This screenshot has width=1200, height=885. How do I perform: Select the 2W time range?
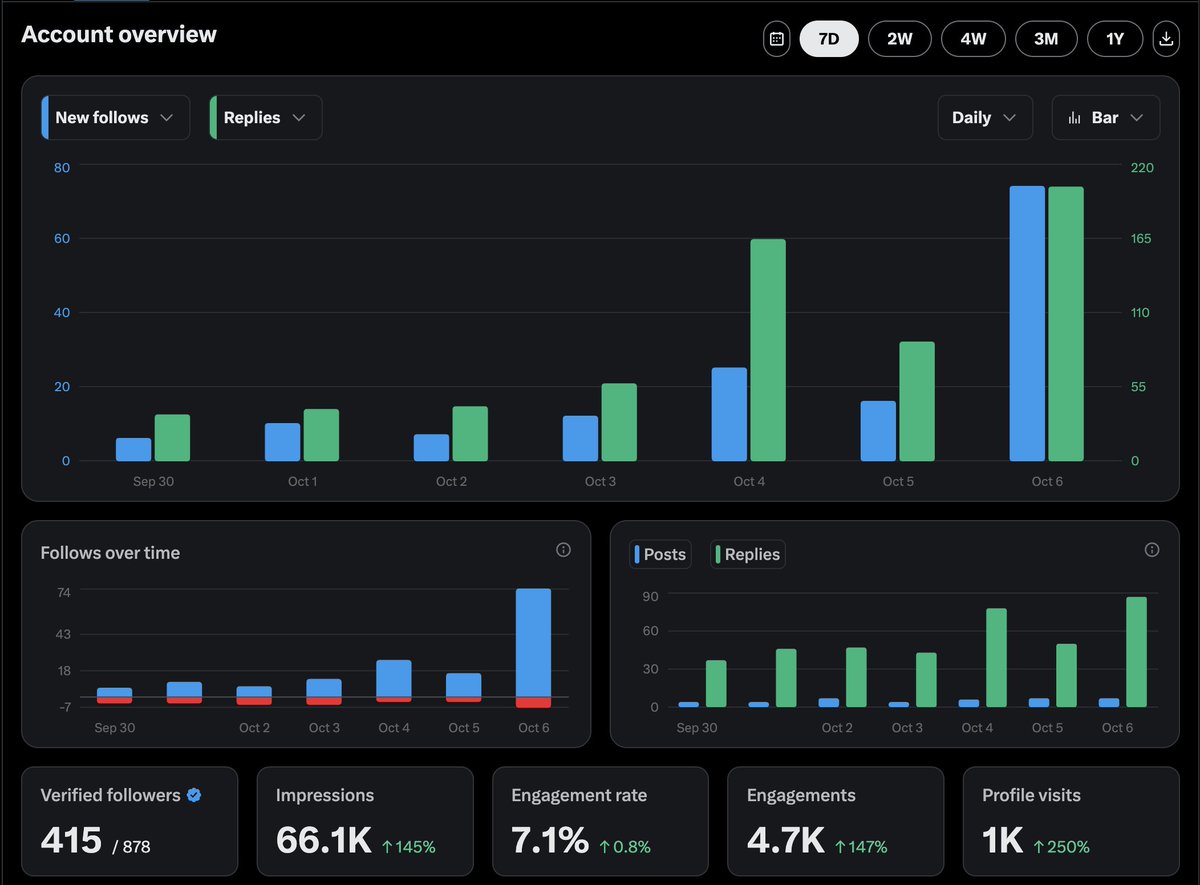[900, 39]
